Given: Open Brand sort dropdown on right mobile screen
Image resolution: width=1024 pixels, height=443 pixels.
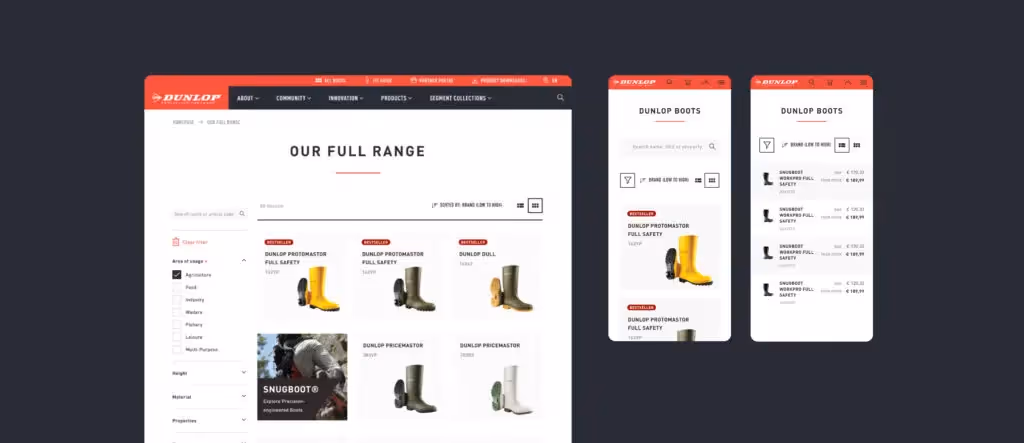Looking at the screenshot, I should pyautogui.click(x=807, y=145).
